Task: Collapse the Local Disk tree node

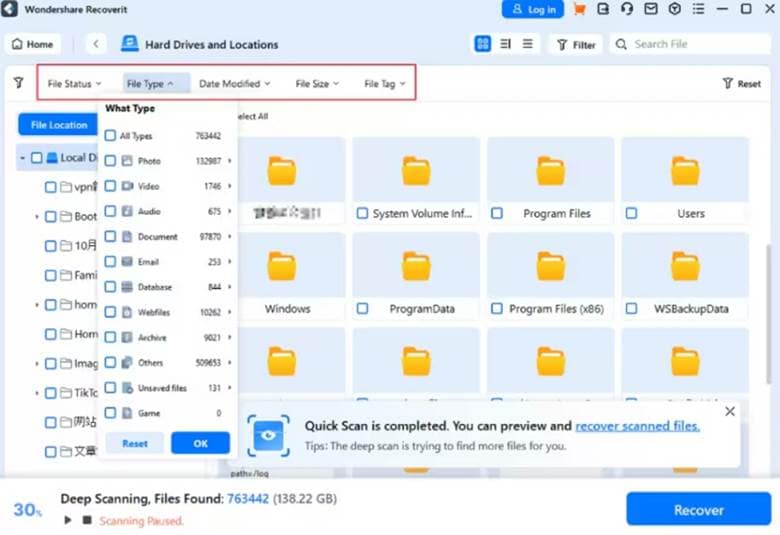Action: 22,158
